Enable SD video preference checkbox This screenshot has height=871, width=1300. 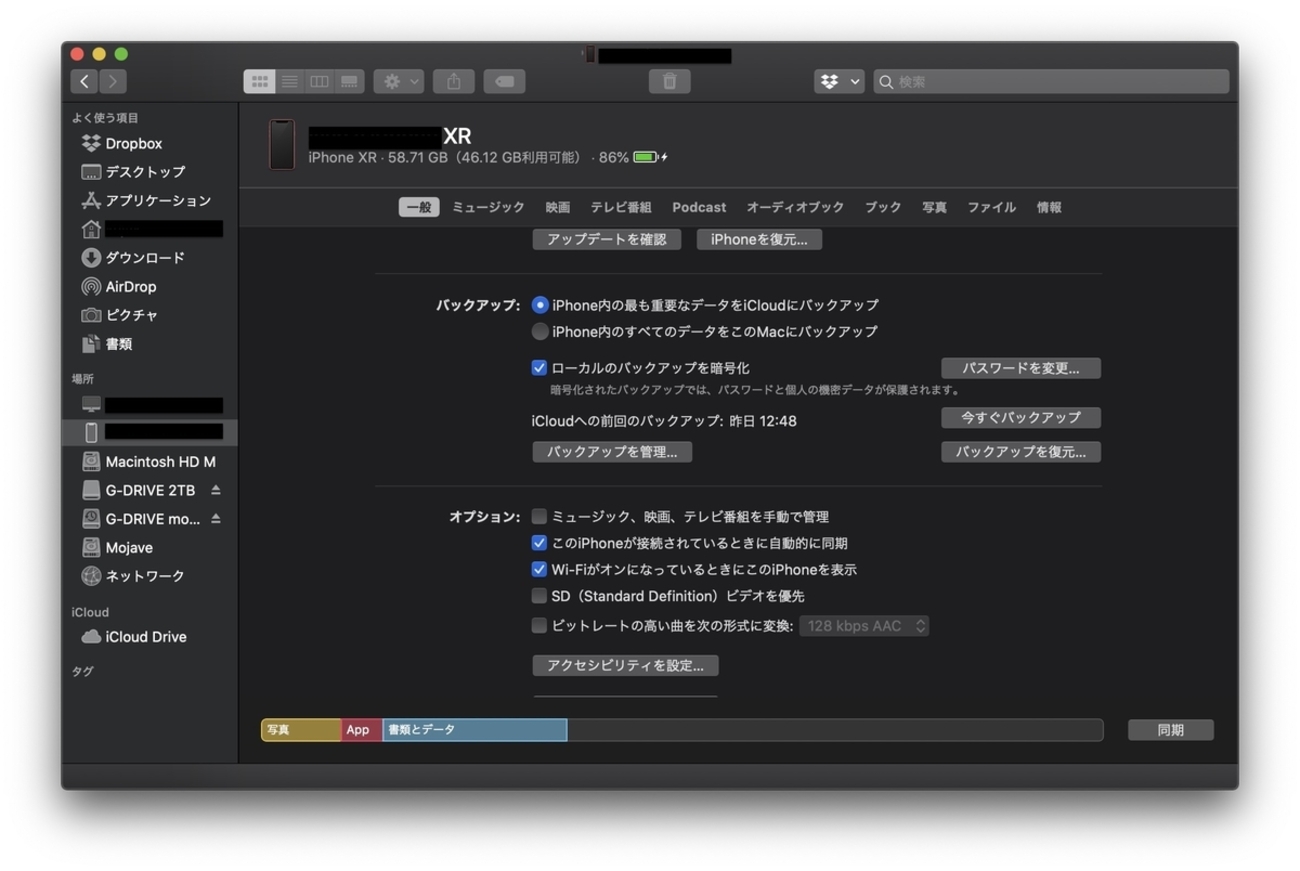pos(540,596)
